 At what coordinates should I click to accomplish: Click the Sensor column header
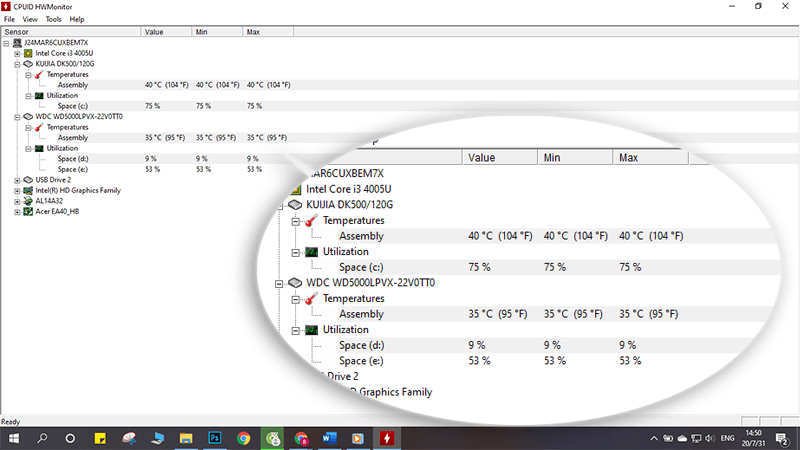point(70,32)
